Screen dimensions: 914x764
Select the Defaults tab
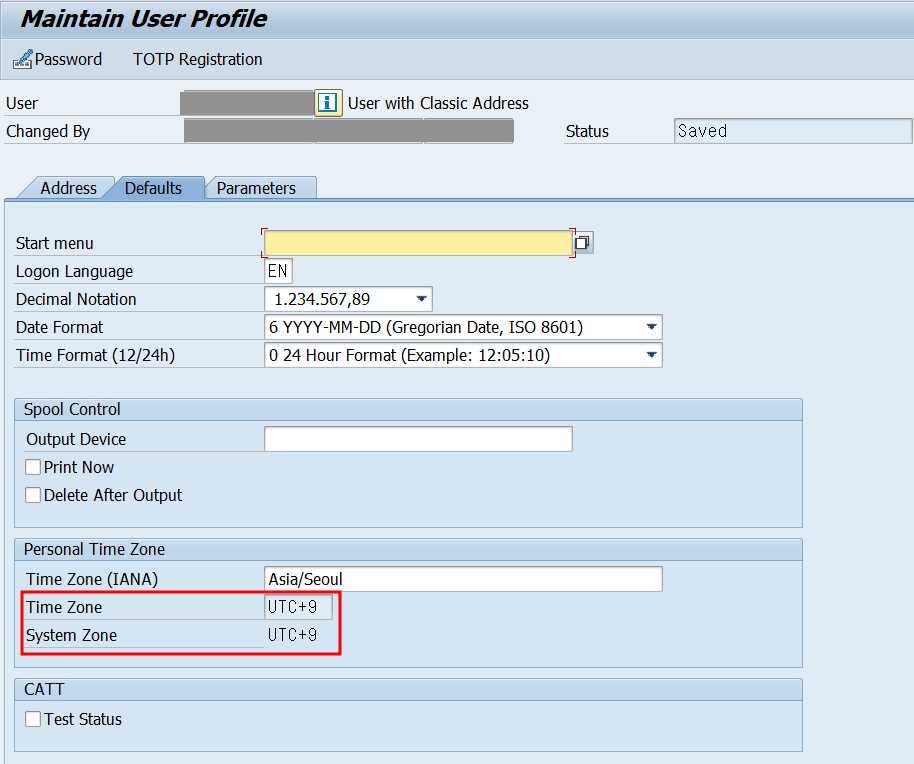[x=153, y=188]
